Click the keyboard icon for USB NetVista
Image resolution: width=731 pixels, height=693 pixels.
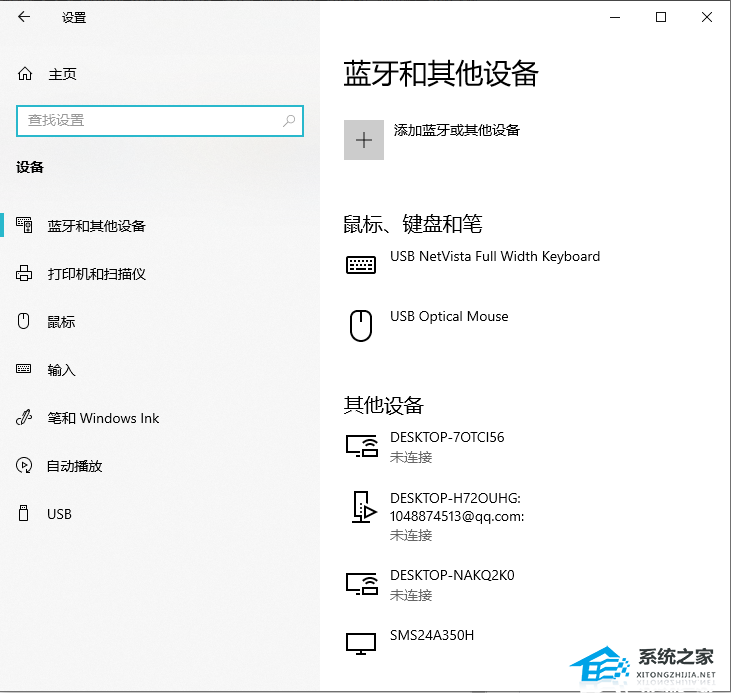(361, 265)
